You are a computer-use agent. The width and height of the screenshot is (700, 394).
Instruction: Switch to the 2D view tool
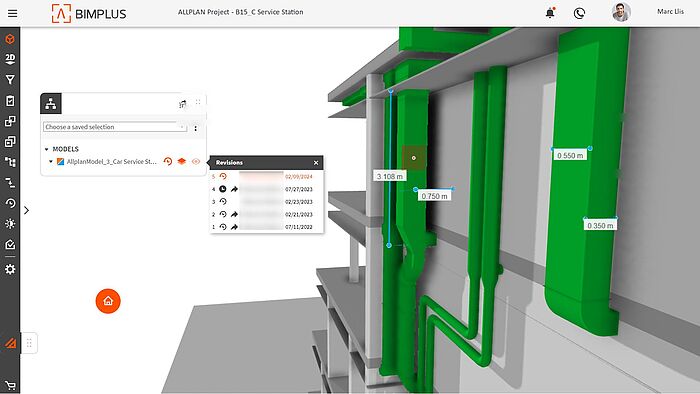tap(10, 59)
